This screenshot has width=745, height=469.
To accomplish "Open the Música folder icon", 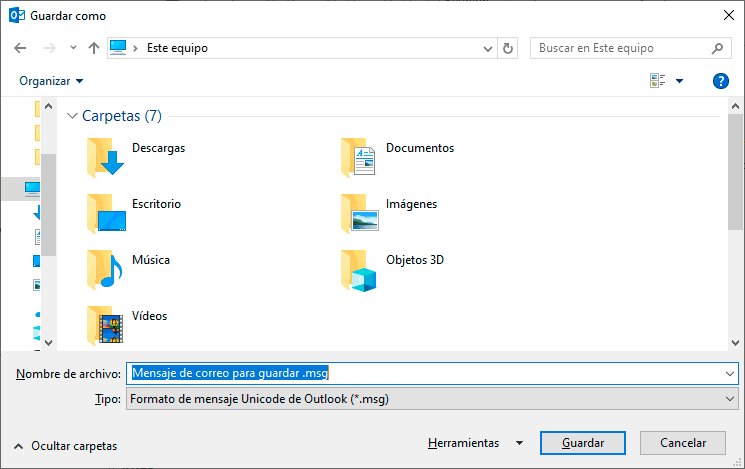I will (x=105, y=267).
